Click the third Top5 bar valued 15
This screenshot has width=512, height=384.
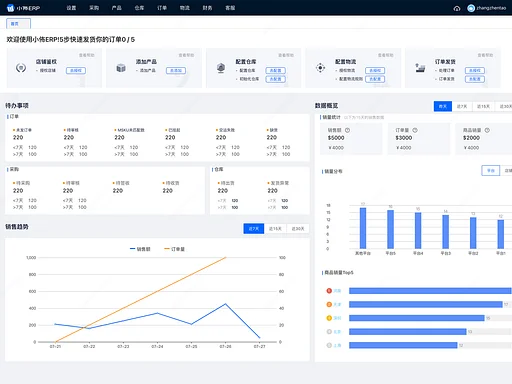[x=417, y=318]
